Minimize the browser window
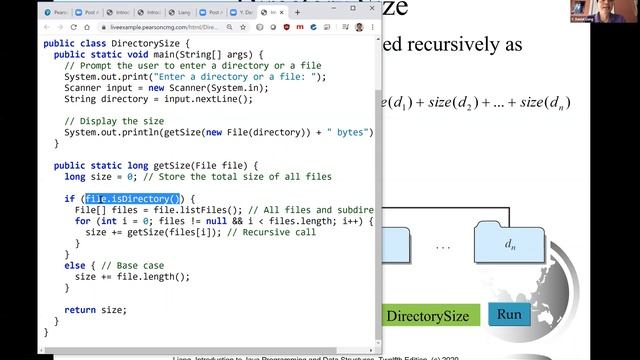This screenshot has width=640, height=360. tap(334, 8)
